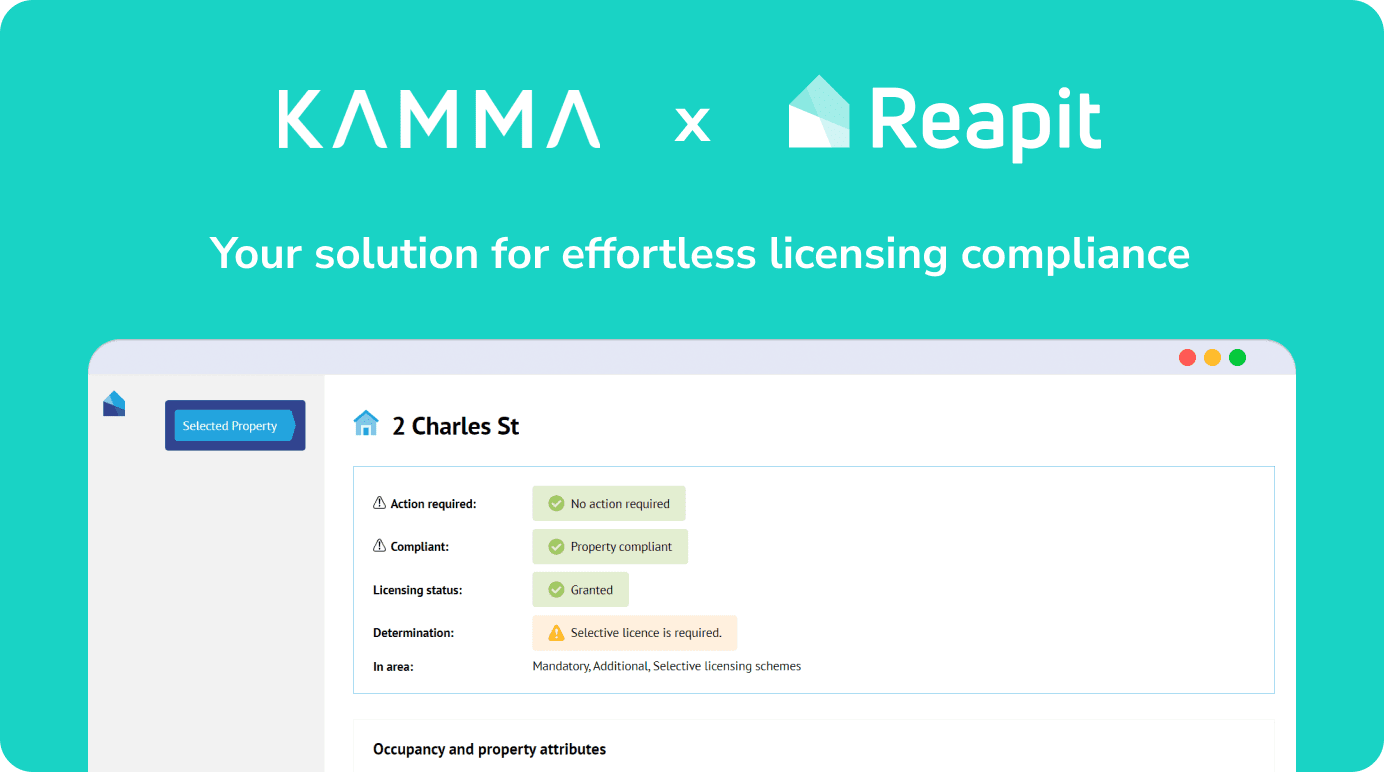The height and width of the screenshot is (772, 1384).
Task: Click the Reapit logo icon in sidebar
Action: 114,404
